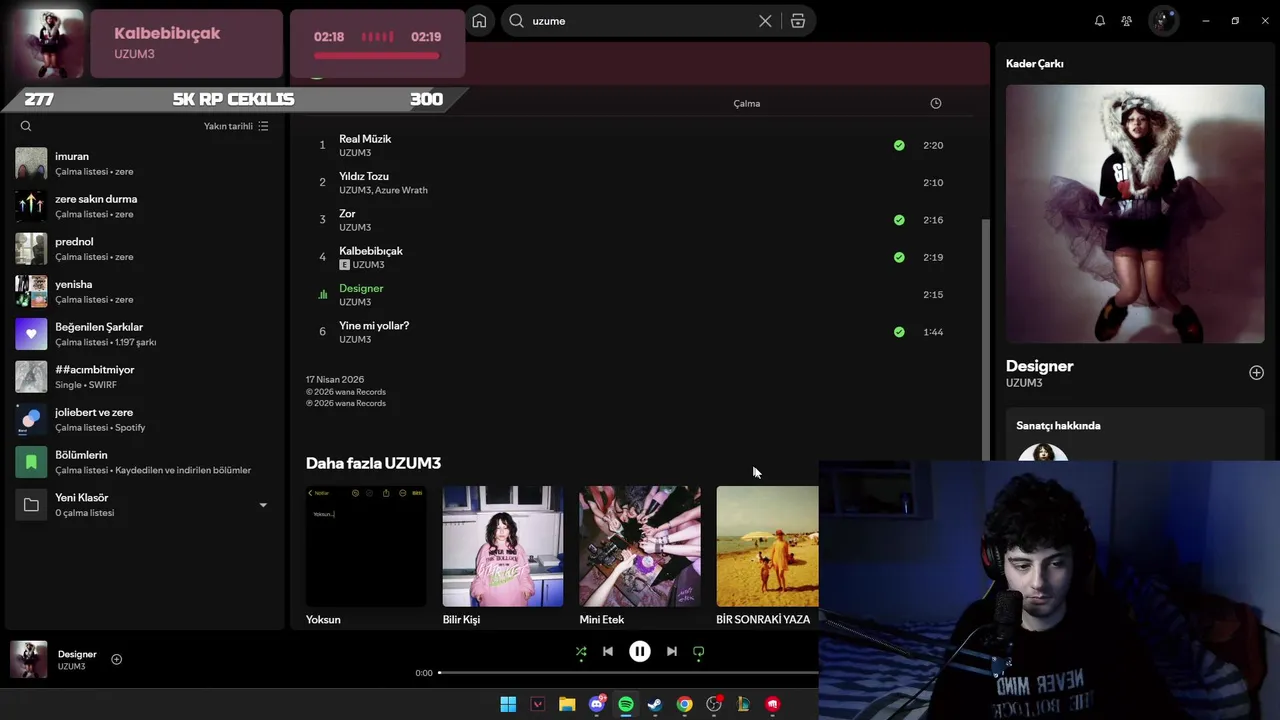Open Friend Activity icon

(x=1127, y=21)
